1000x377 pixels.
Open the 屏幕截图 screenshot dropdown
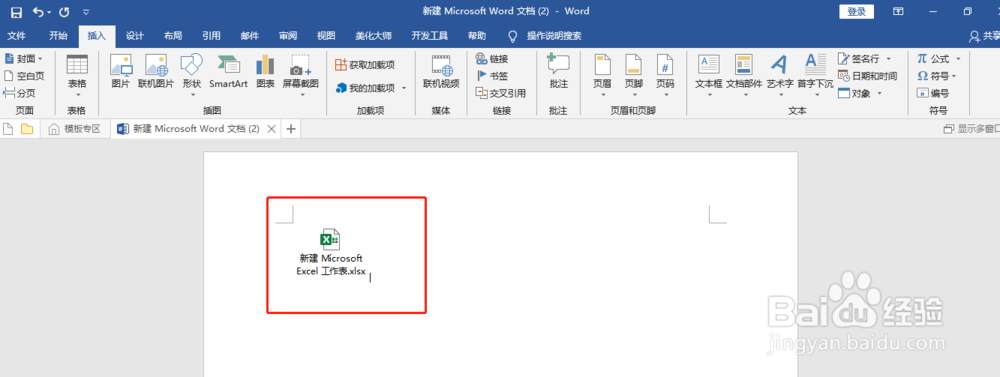point(300,76)
